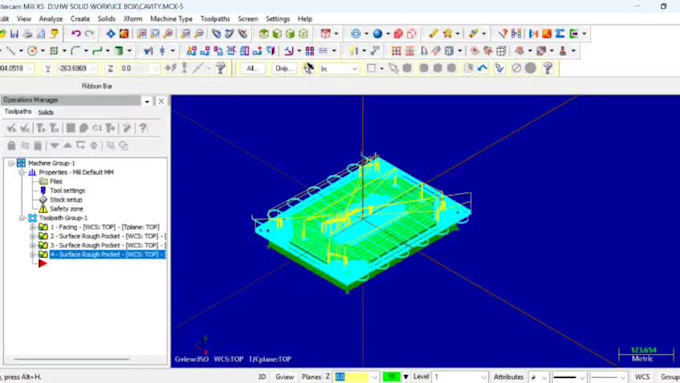Open the Settings menu

tap(278, 19)
